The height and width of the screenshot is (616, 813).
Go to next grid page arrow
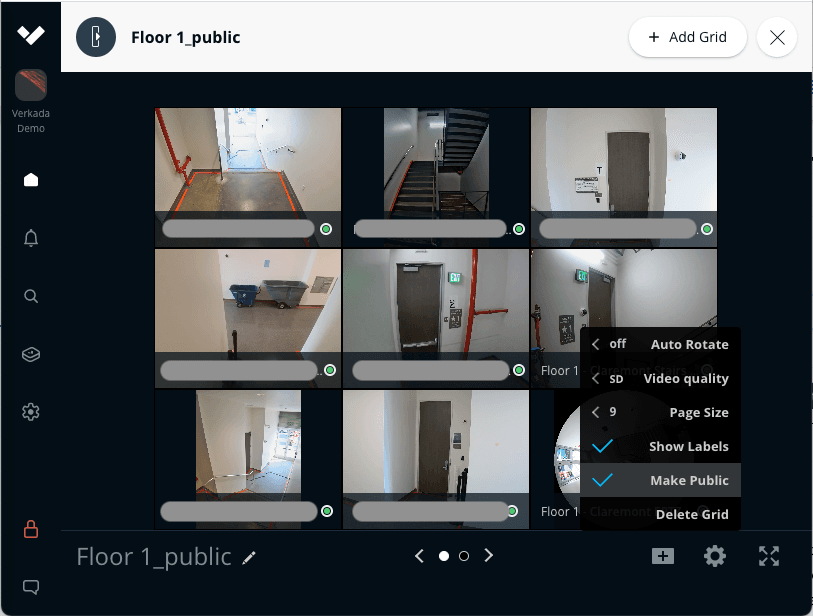coord(489,556)
